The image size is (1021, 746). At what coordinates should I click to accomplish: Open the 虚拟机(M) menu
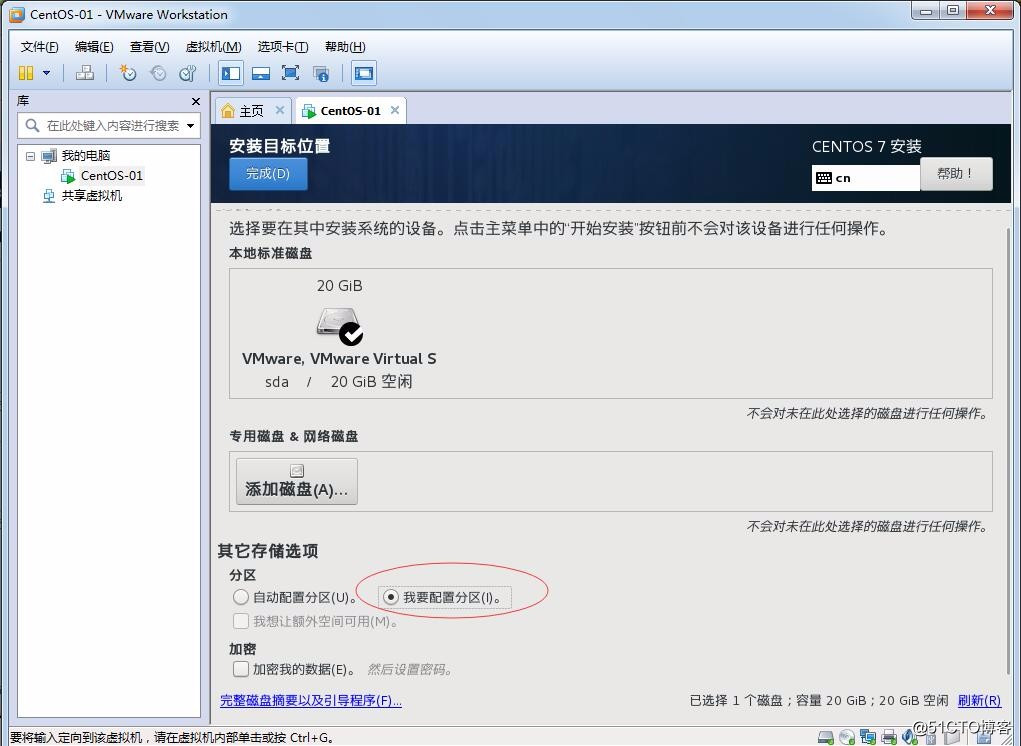pos(214,47)
